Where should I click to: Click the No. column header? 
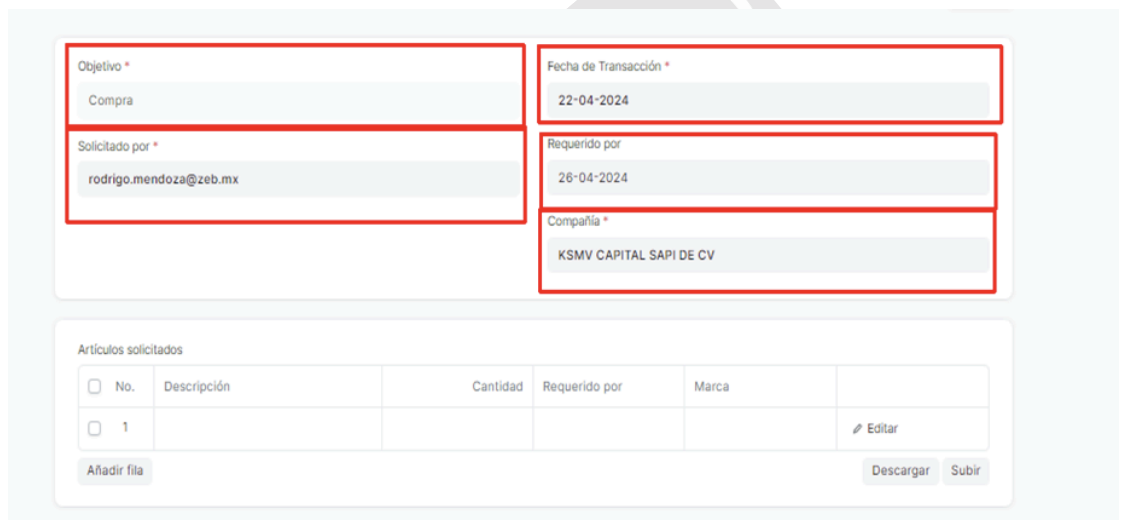(x=125, y=387)
